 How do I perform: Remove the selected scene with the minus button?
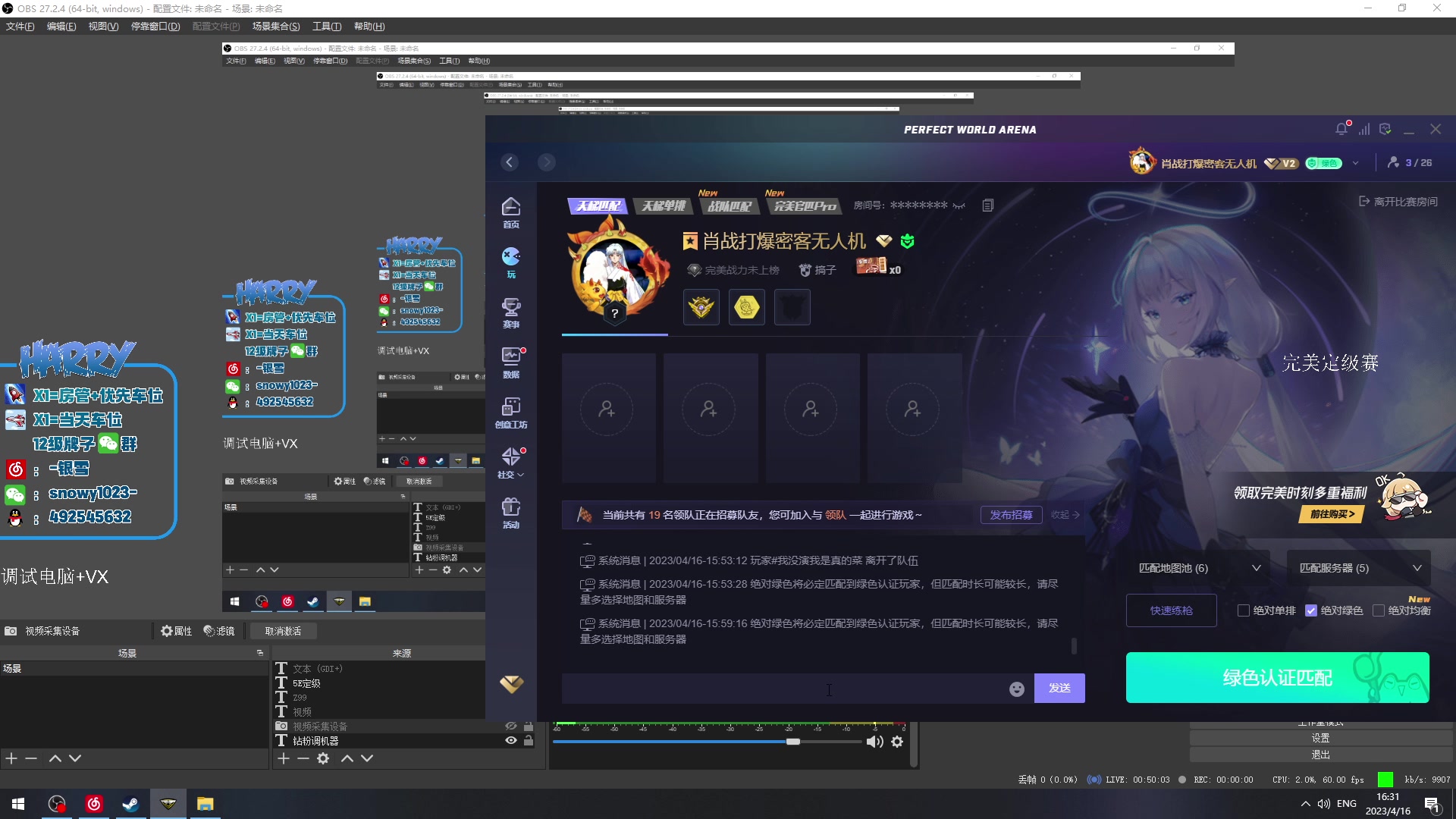31,758
